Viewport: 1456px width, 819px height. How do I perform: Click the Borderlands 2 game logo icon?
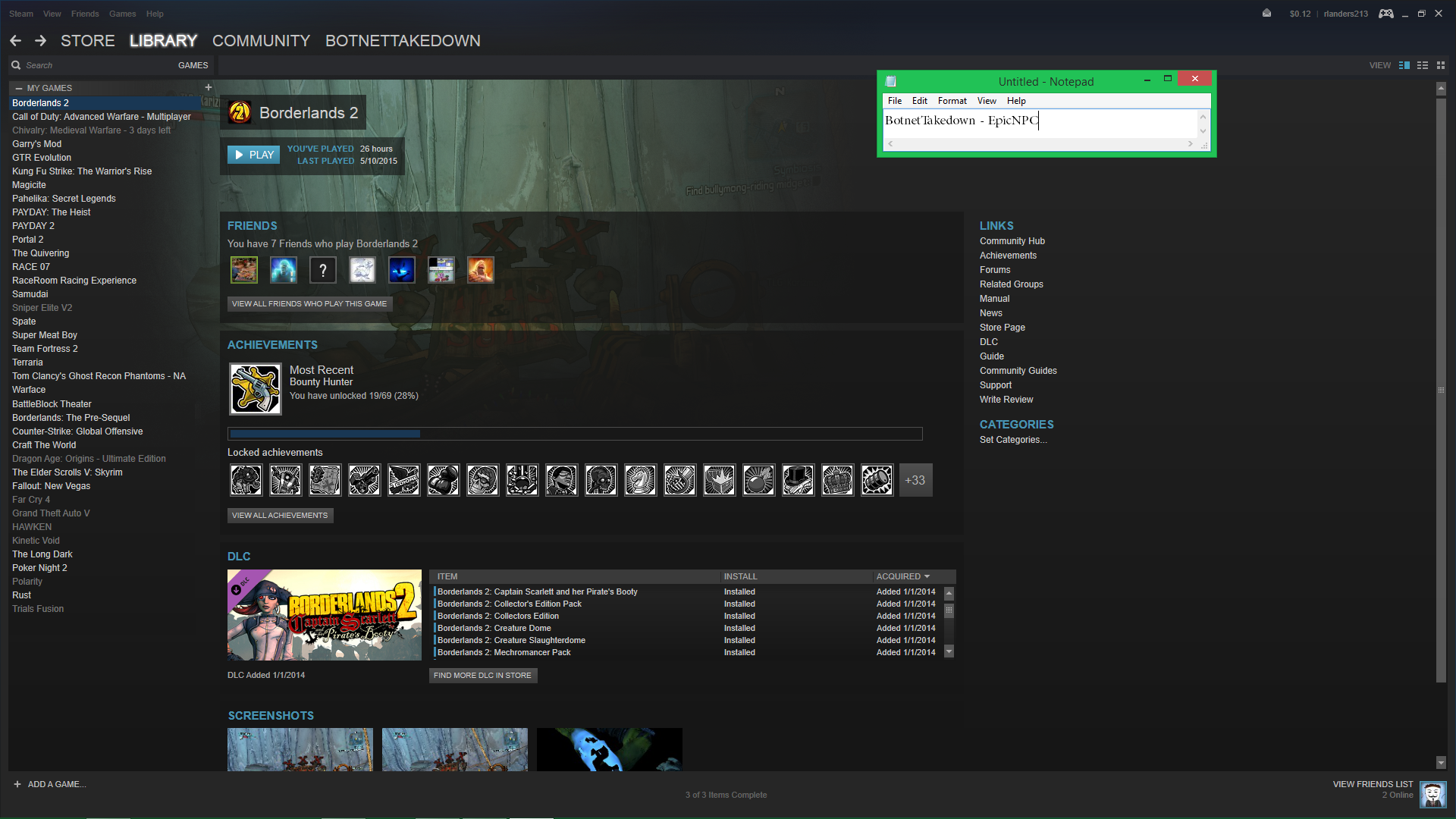click(x=240, y=113)
